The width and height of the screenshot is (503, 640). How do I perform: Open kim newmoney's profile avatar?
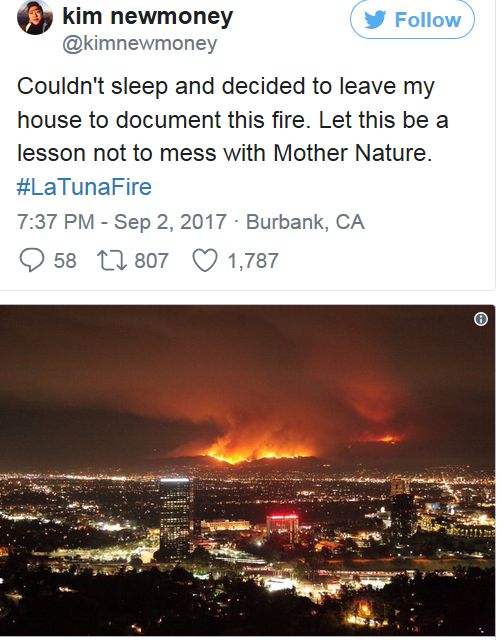tap(35, 18)
